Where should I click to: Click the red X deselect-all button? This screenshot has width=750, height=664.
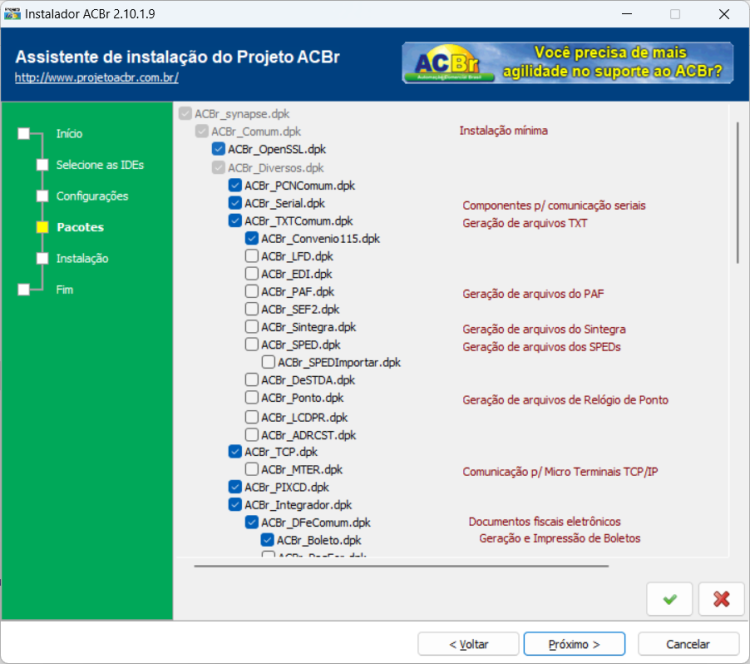[721, 598]
